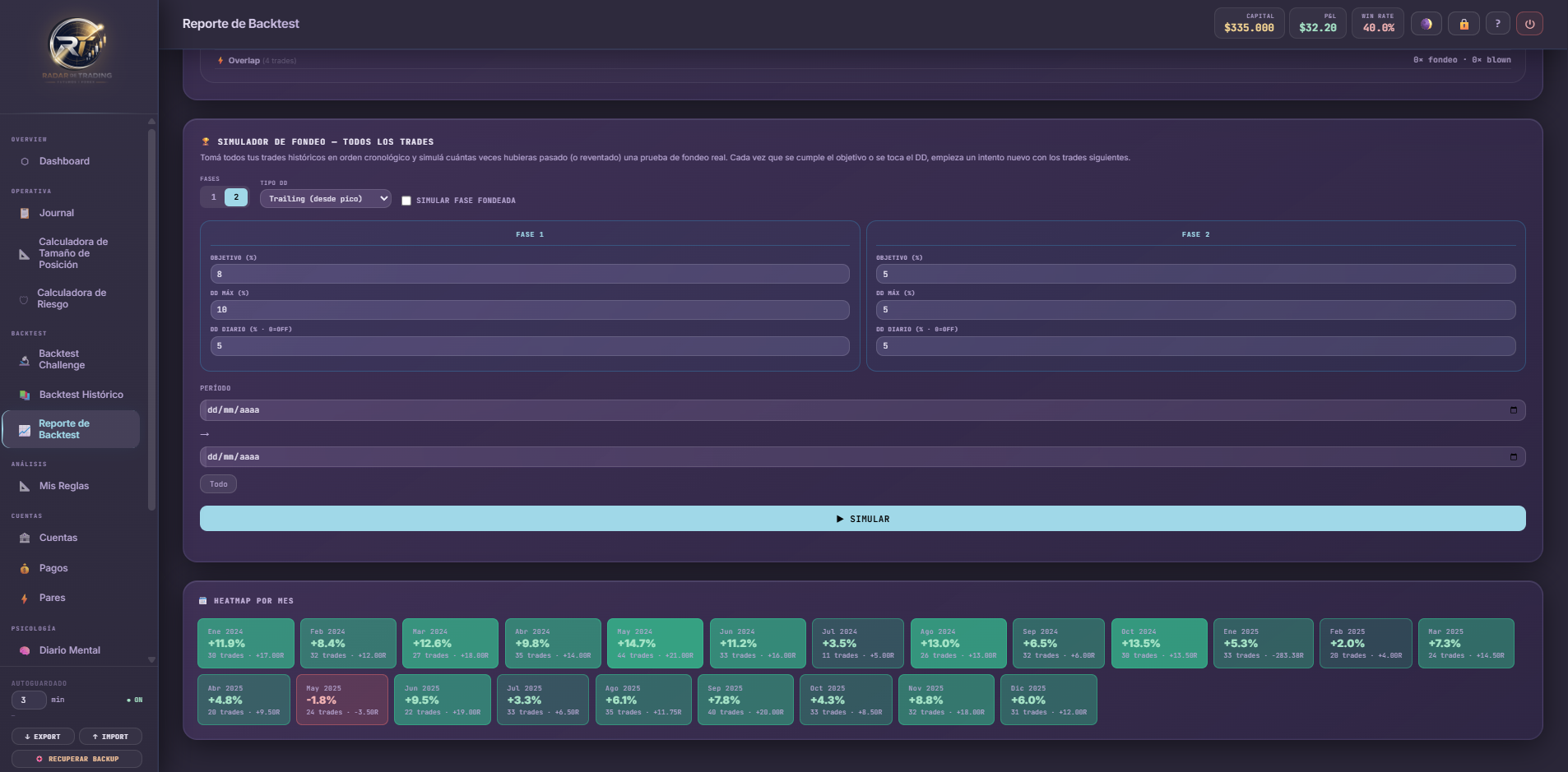
Task: Open help with the question mark icon
Action: click(1498, 24)
